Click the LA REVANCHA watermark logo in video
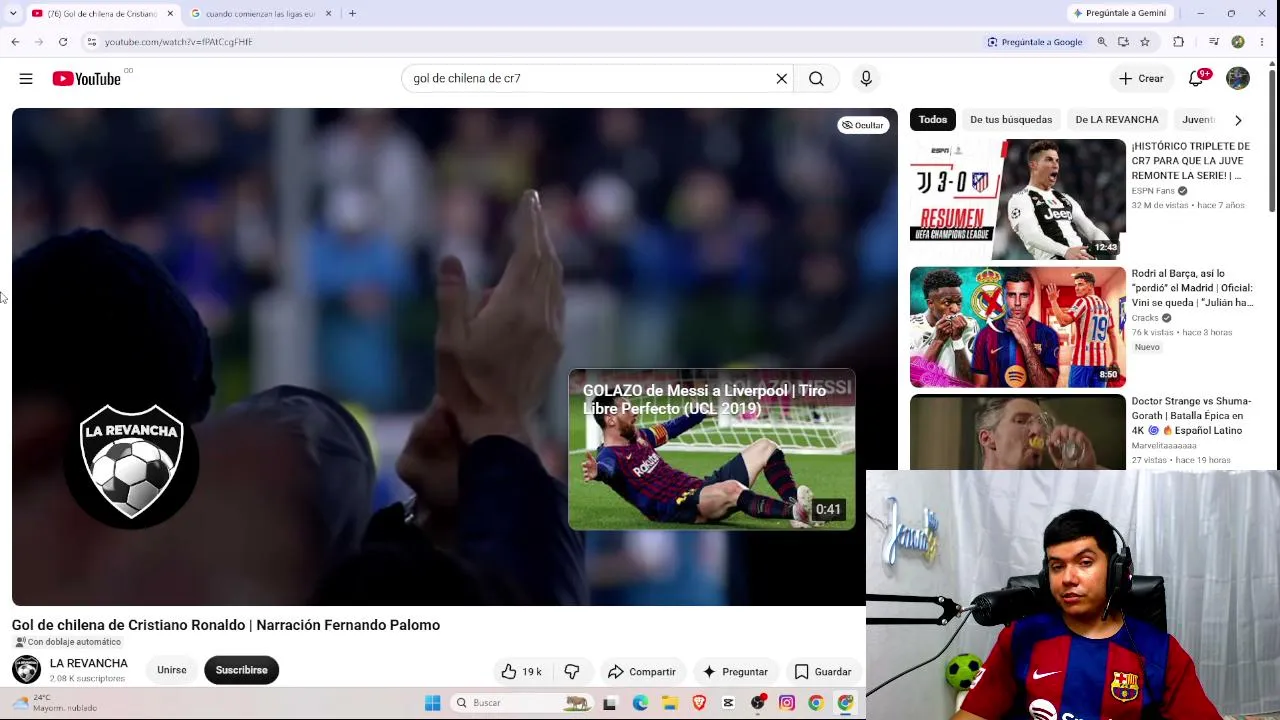 click(x=131, y=461)
